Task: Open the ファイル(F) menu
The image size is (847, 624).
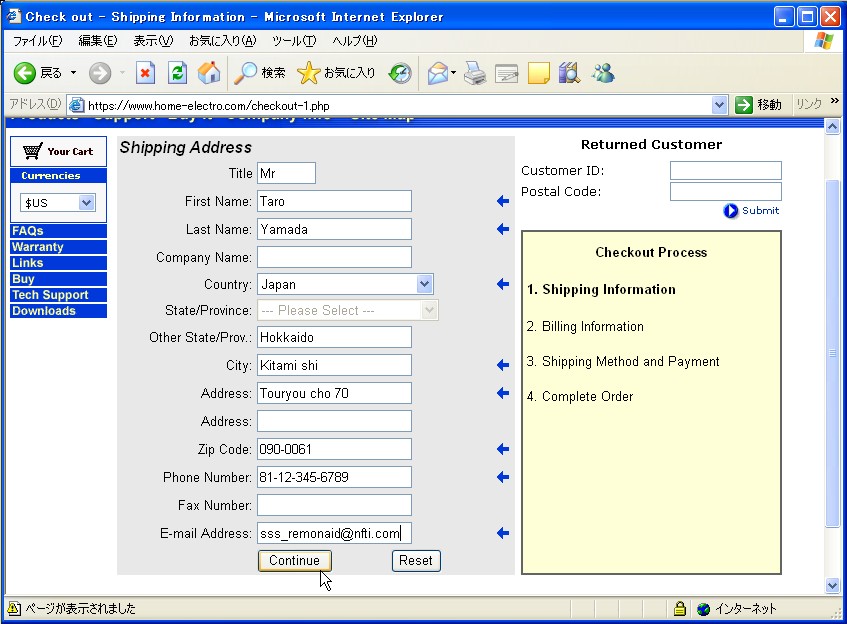Action: click(37, 41)
